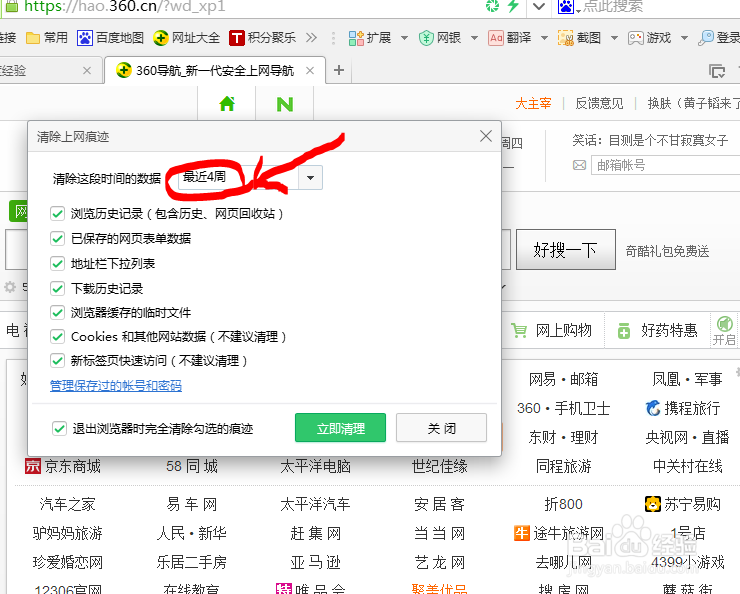Open the 网上购物 tab

(x=552, y=330)
